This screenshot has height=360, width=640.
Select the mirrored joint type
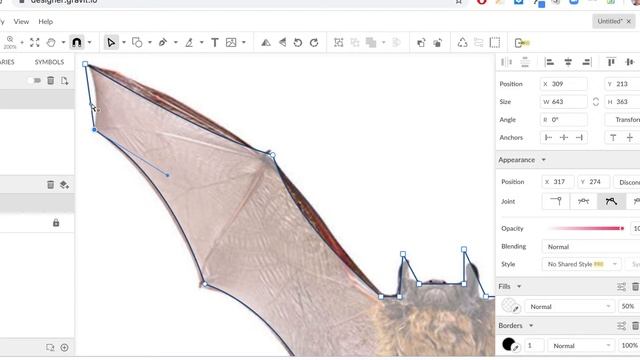(584, 201)
